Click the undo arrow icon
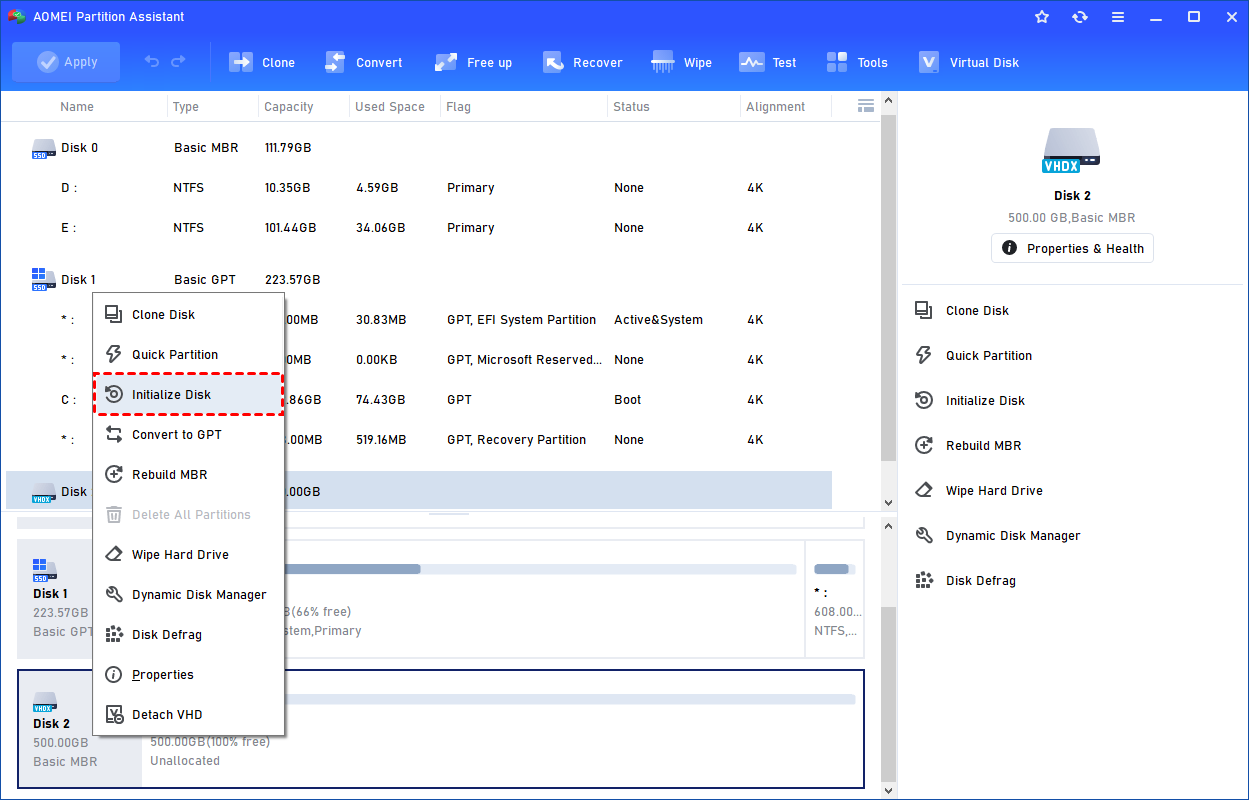 click(152, 62)
